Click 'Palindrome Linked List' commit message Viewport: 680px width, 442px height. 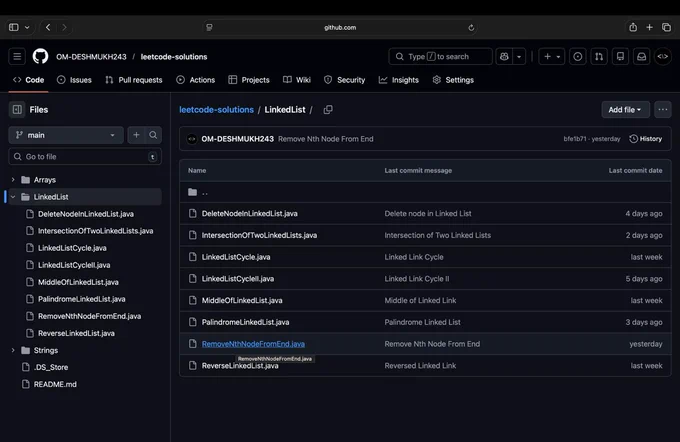[x=422, y=322]
